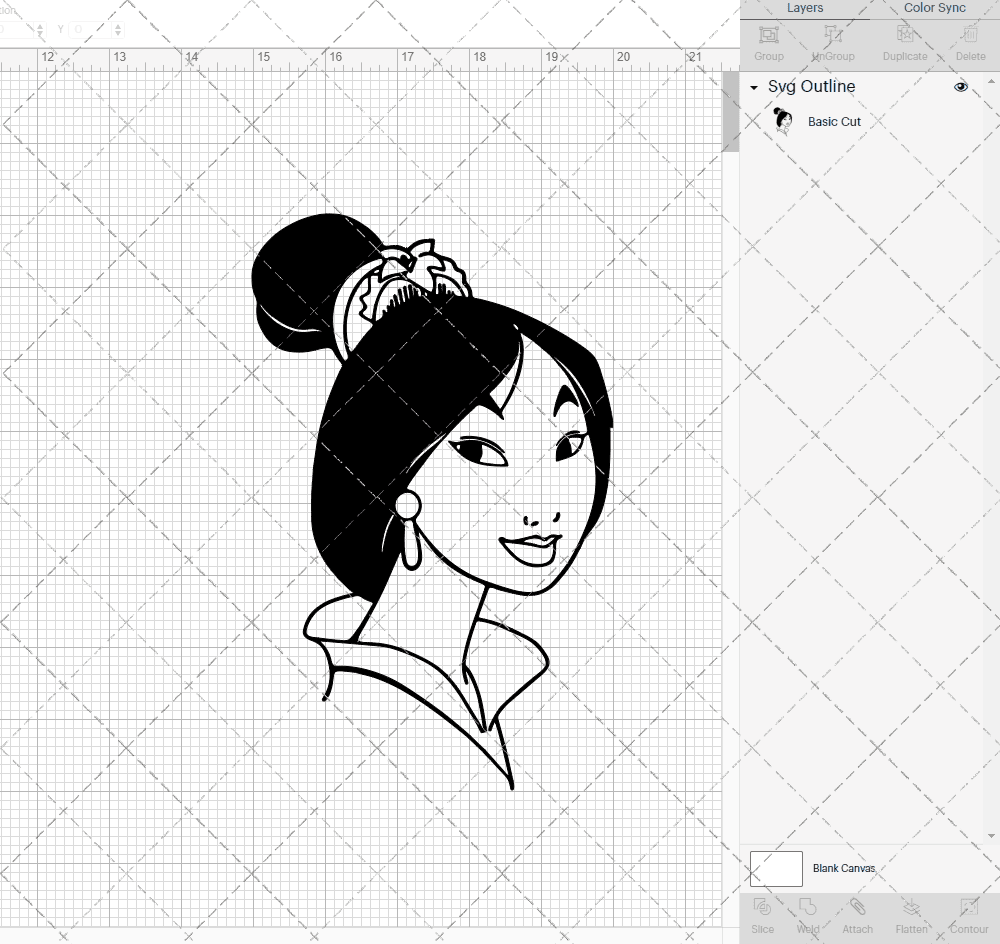The width and height of the screenshot is (1000, 944).
Task: Select the Slice tool
Action: coord(762,915)
